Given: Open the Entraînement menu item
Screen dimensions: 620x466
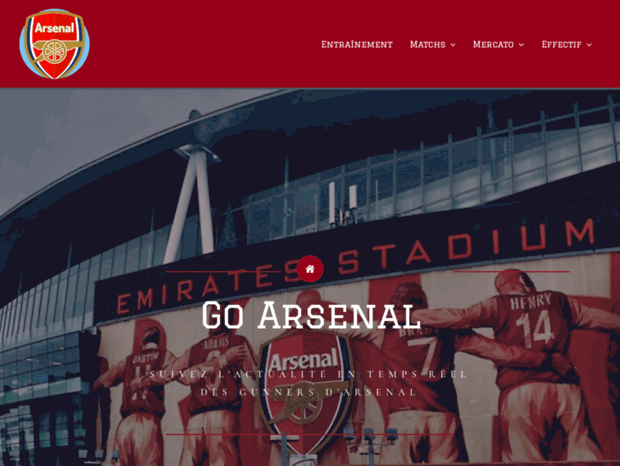Looking at the screenshot, I should 357,45.
